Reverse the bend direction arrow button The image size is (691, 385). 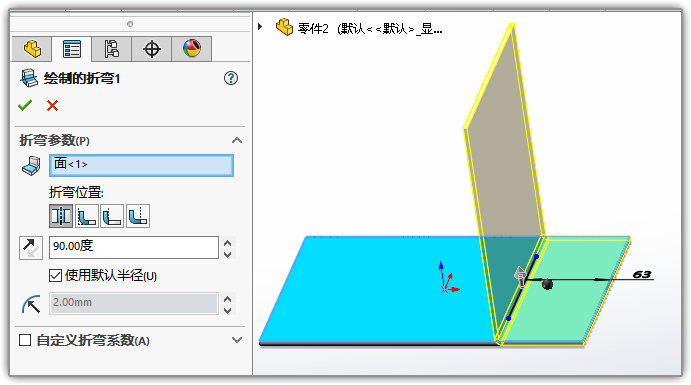[x=31, y=248]
